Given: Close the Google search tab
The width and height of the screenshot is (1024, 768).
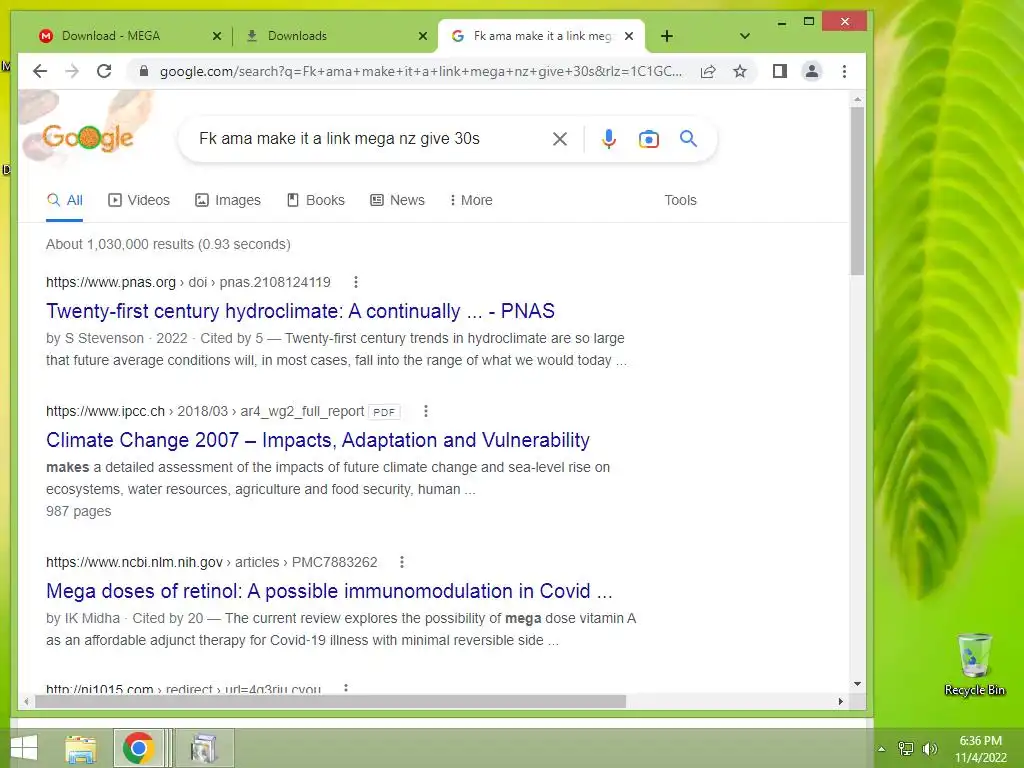Looking at the screenshot, I should [x=629, y=36].
